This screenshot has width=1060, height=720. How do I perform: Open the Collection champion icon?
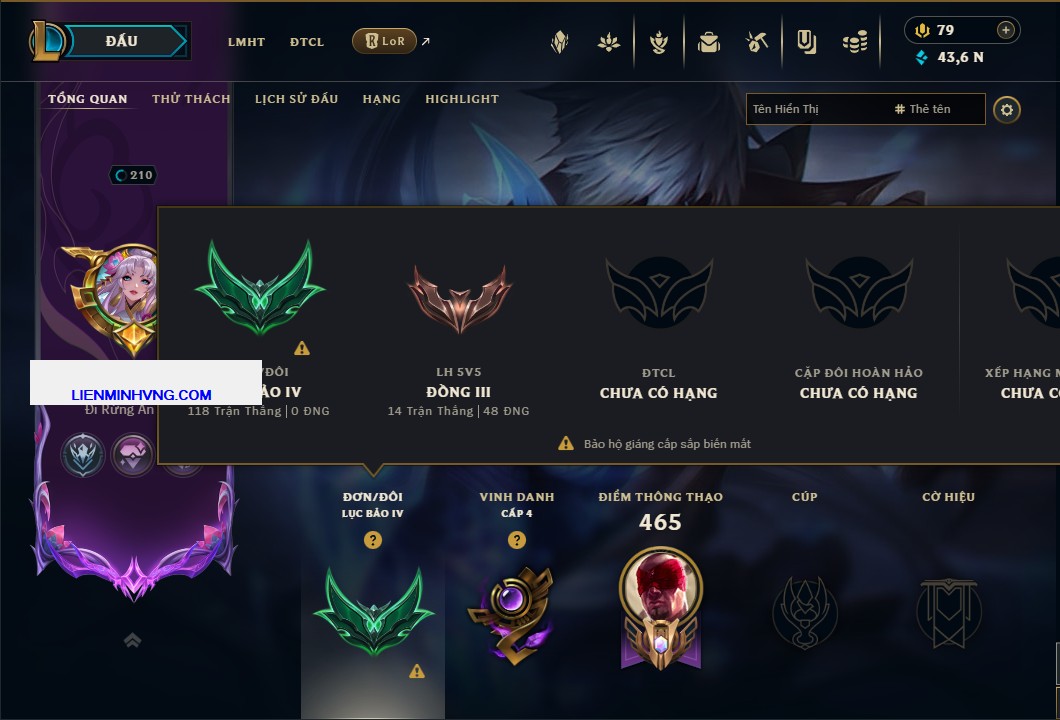tap(560, 43)
